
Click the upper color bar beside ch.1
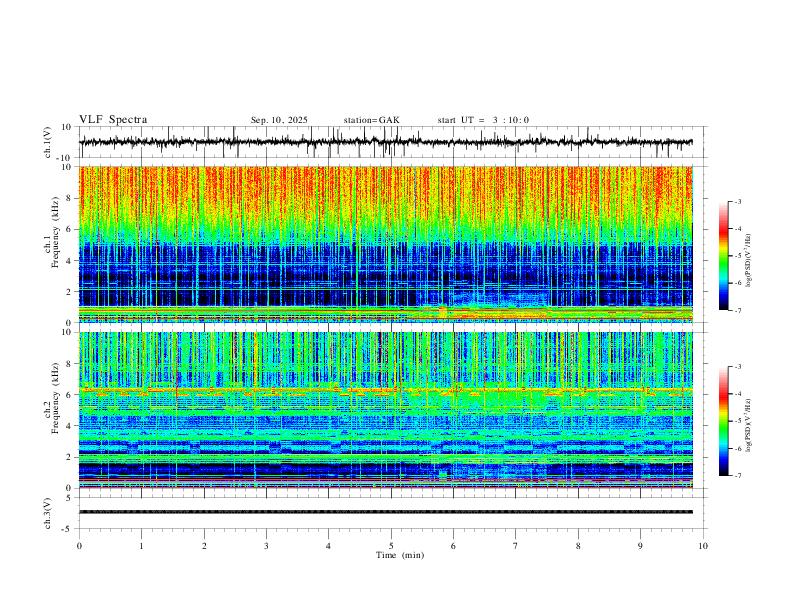point(724,256)
